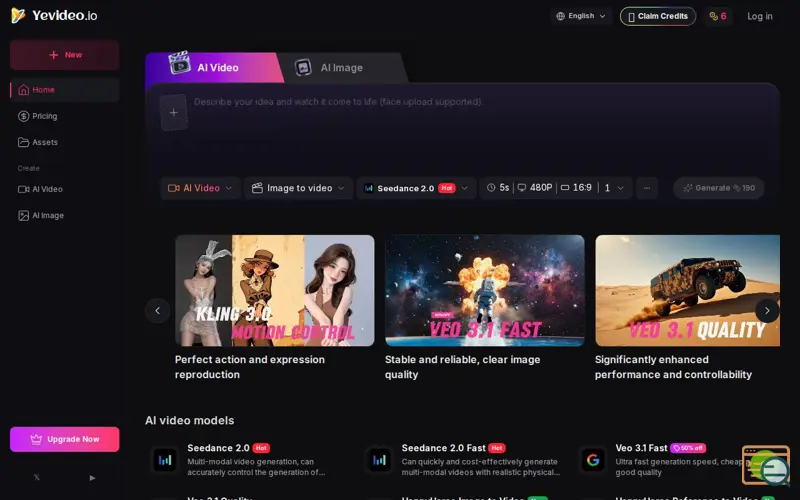Screen dimensions: 800x500
Task: Click the Seedance 2.0 model icon
Action: coord(165,460)
